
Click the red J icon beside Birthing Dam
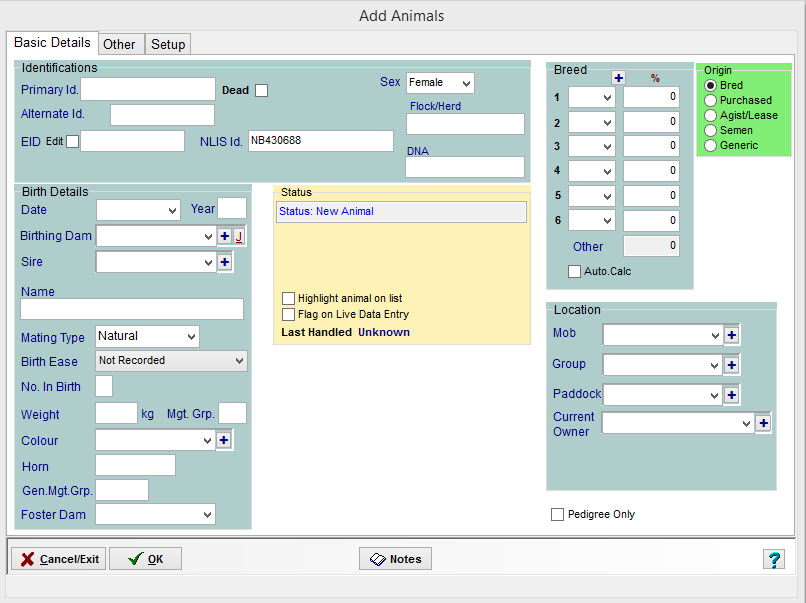pyautogui.click(x=239, y=236)
